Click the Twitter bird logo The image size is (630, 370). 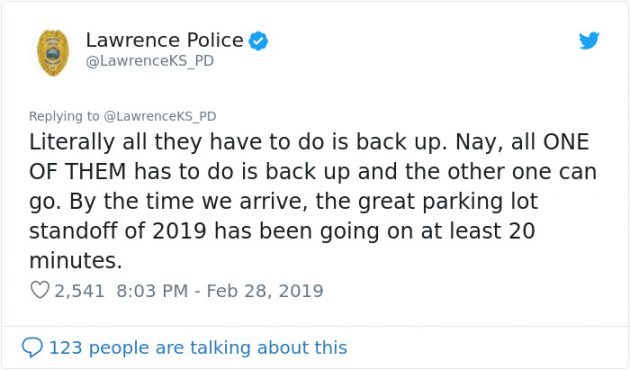[x=589, y=41]
